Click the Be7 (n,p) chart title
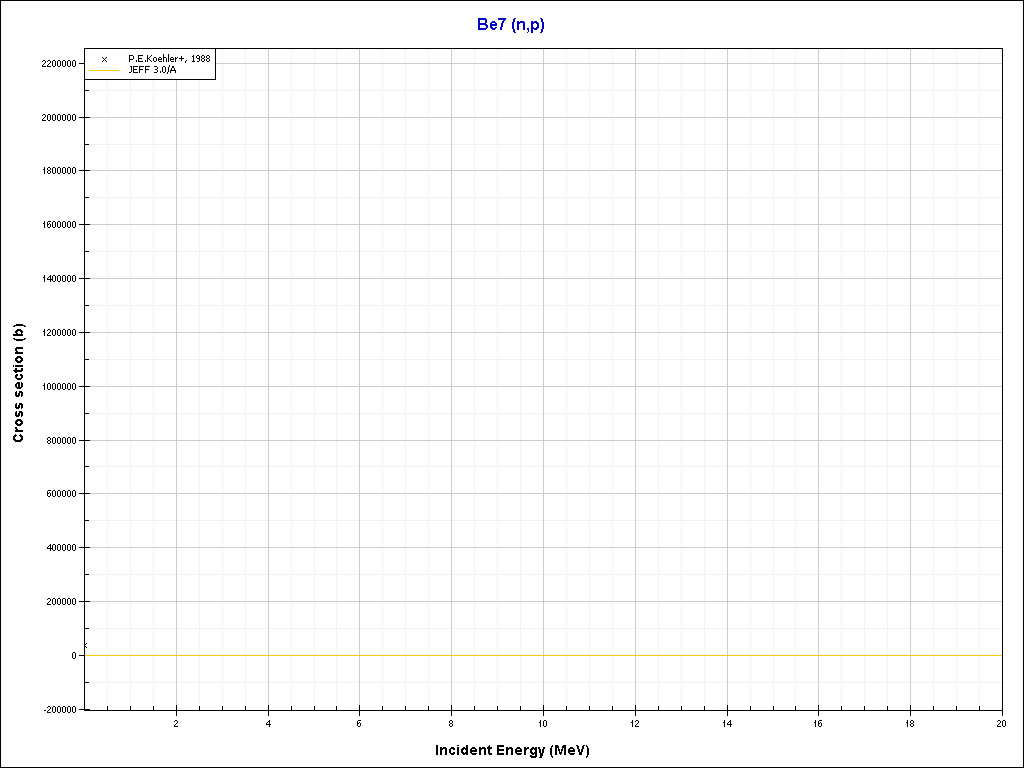The image size is (1024, 768). tap(511, 25)
